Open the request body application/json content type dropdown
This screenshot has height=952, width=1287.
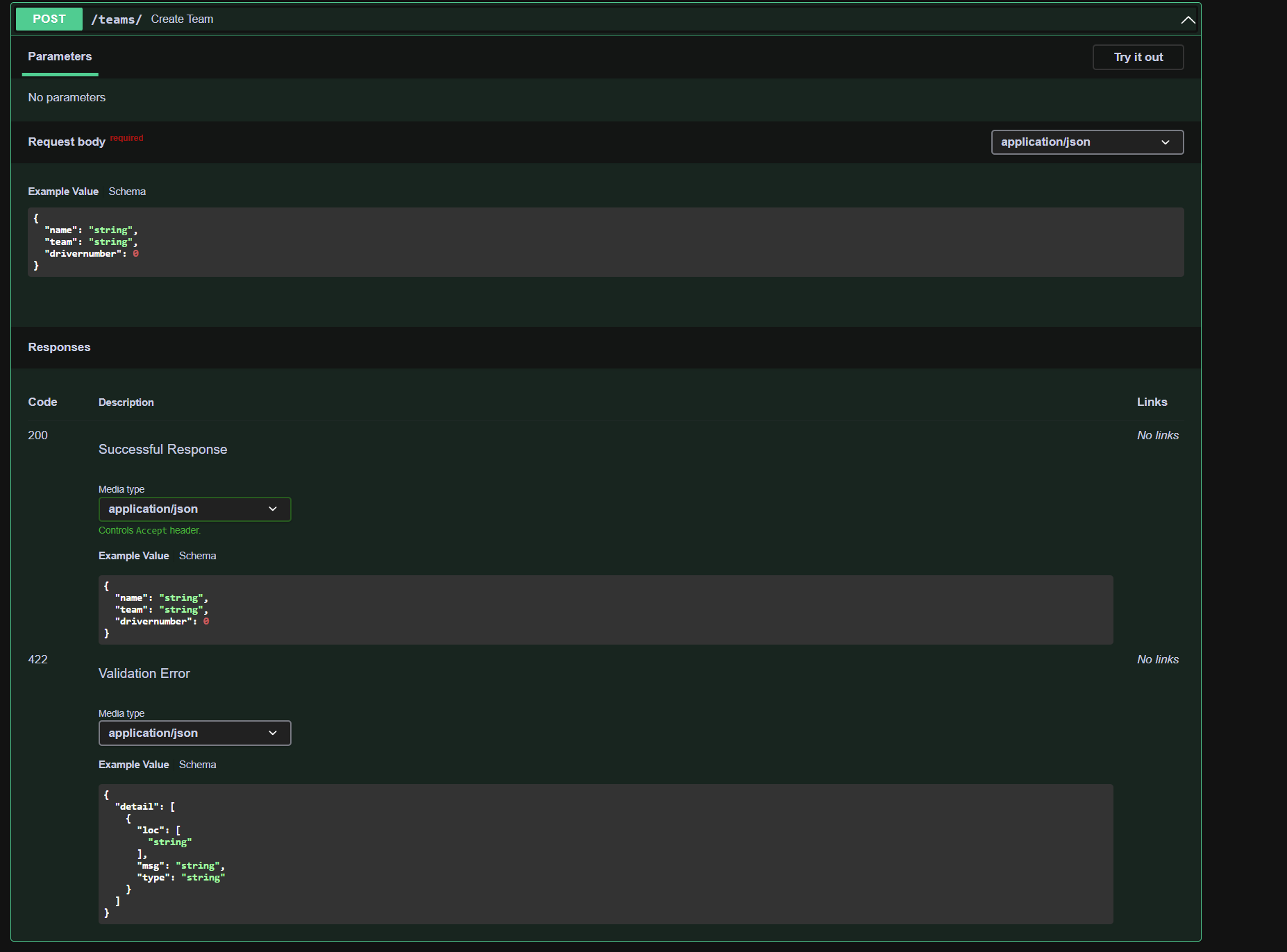(1087, 142)
